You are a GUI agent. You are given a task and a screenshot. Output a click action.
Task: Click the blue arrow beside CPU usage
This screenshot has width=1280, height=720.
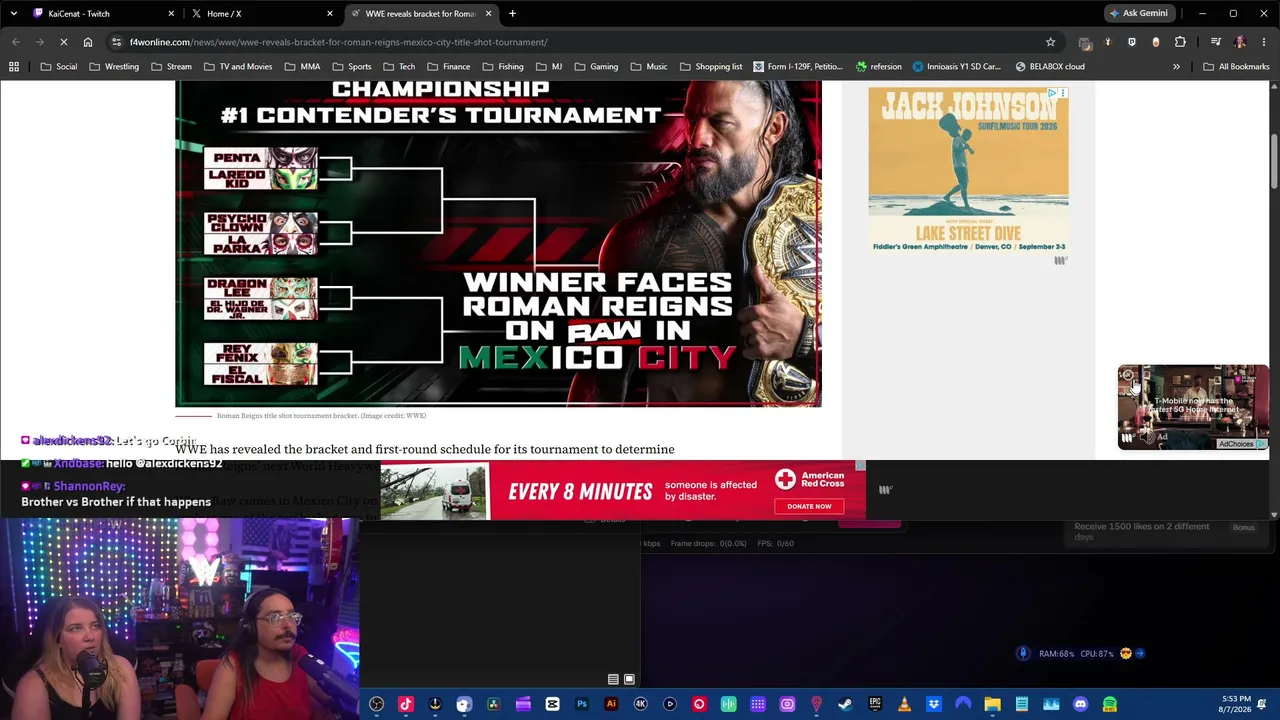[x=1139, y=654]
